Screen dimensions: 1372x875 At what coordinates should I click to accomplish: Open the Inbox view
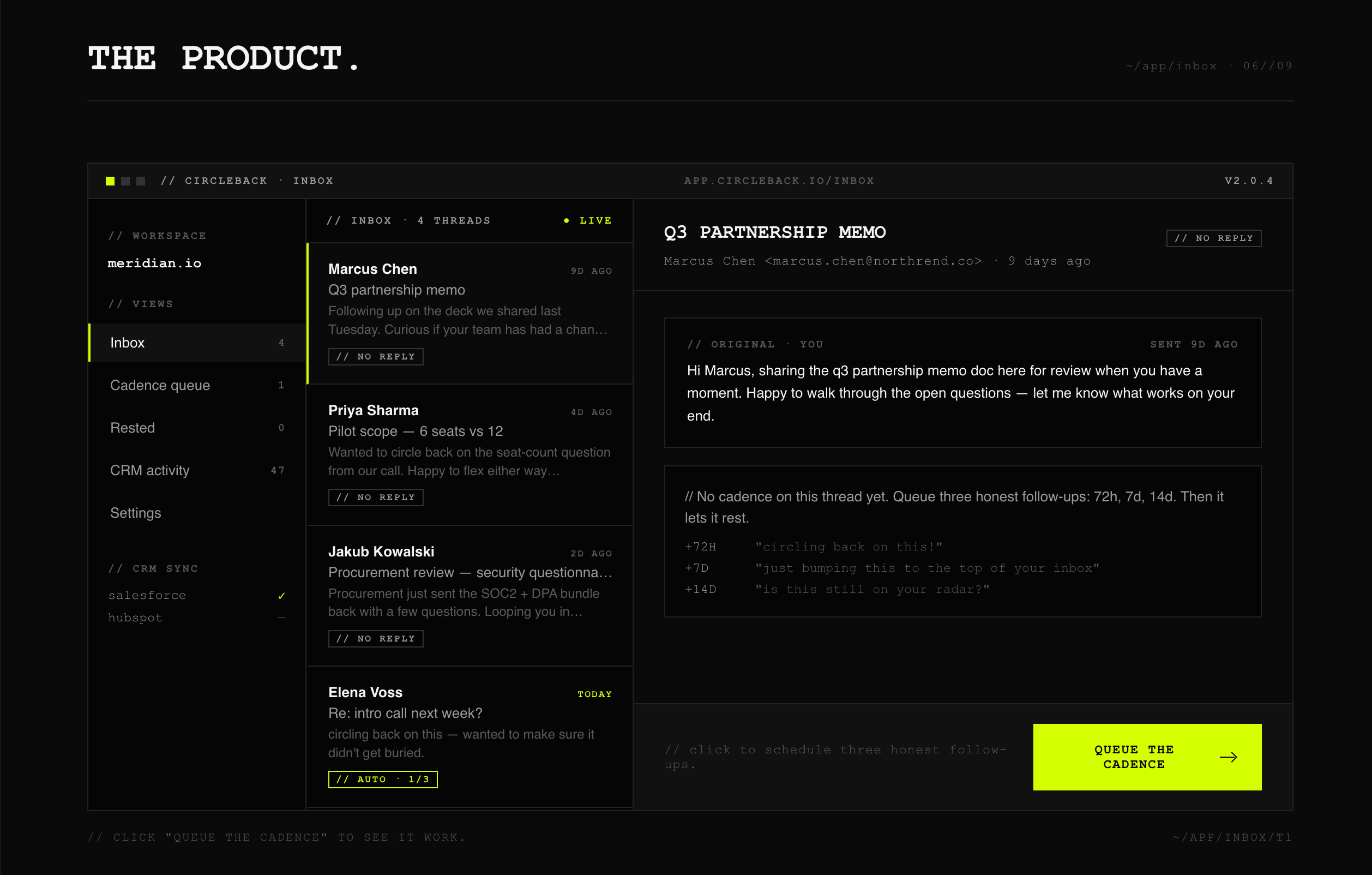[x=197, y=343]
